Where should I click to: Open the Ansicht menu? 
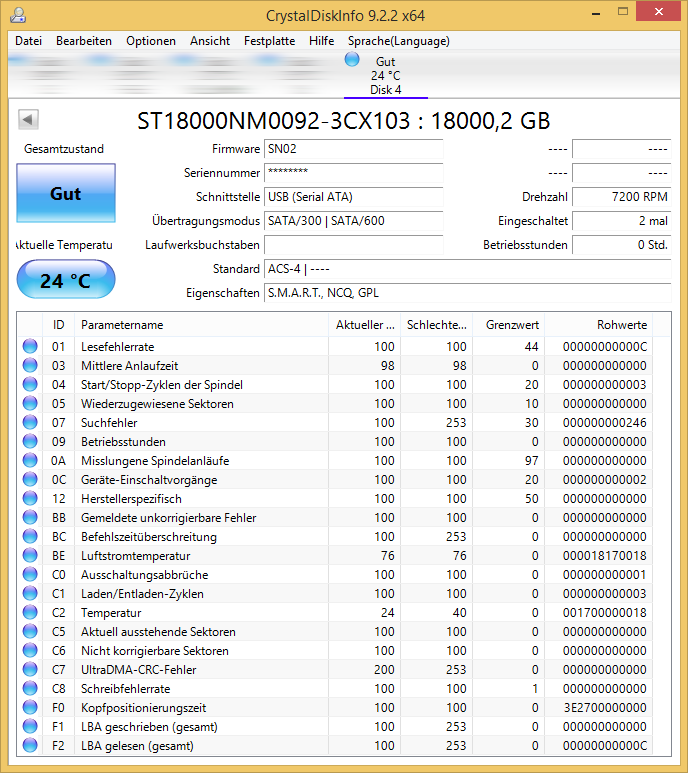(210, 41)
